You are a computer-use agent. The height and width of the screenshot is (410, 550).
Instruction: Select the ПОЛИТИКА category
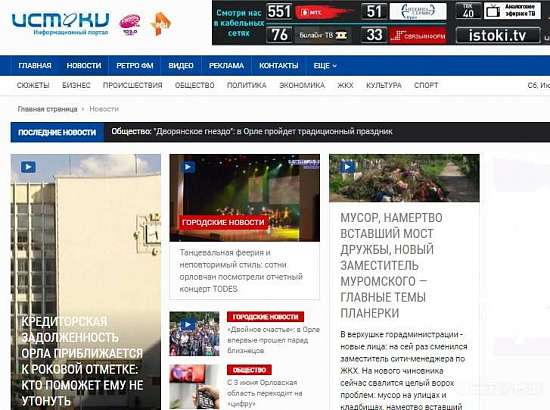click(x=246, y=85)
